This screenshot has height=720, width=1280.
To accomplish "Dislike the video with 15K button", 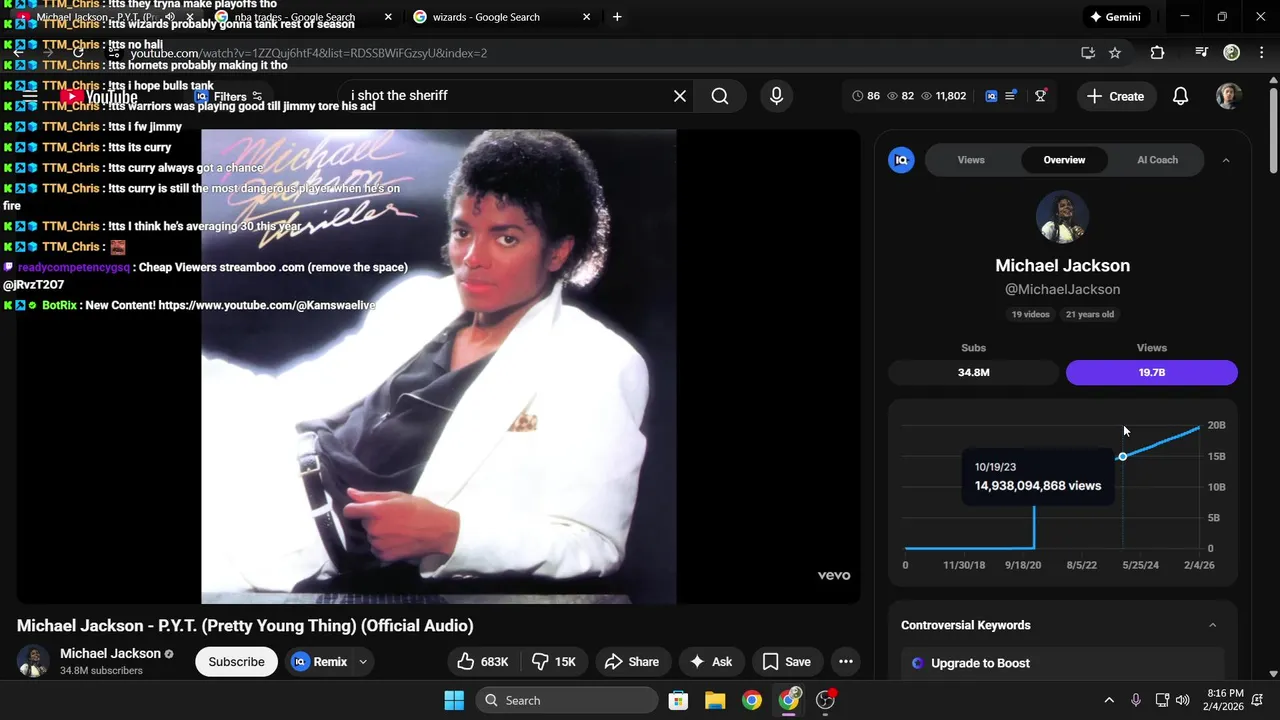I will (x=554, y=662).
